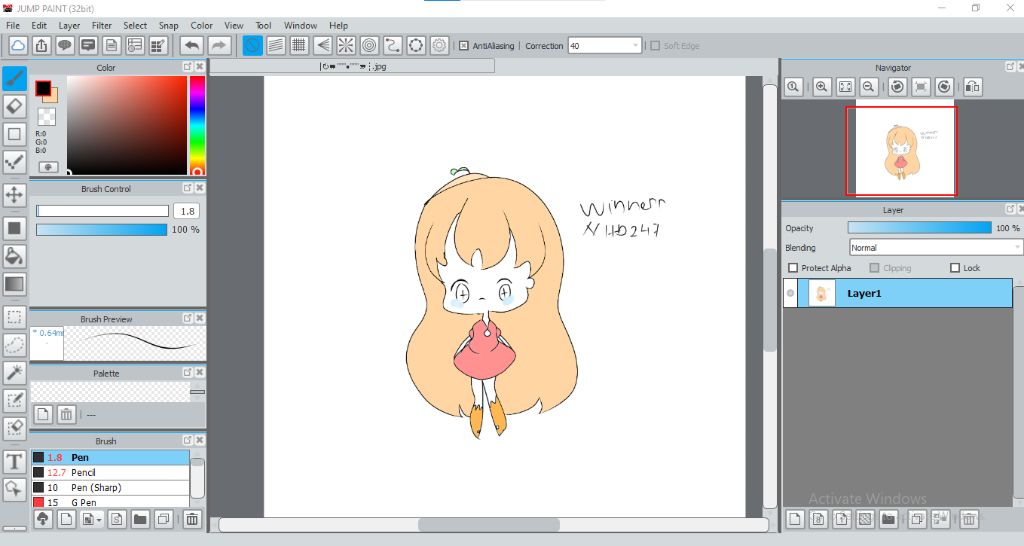Select the Bucket fill tool
Screen dimensions: 1024x546
tap(14, 256)
